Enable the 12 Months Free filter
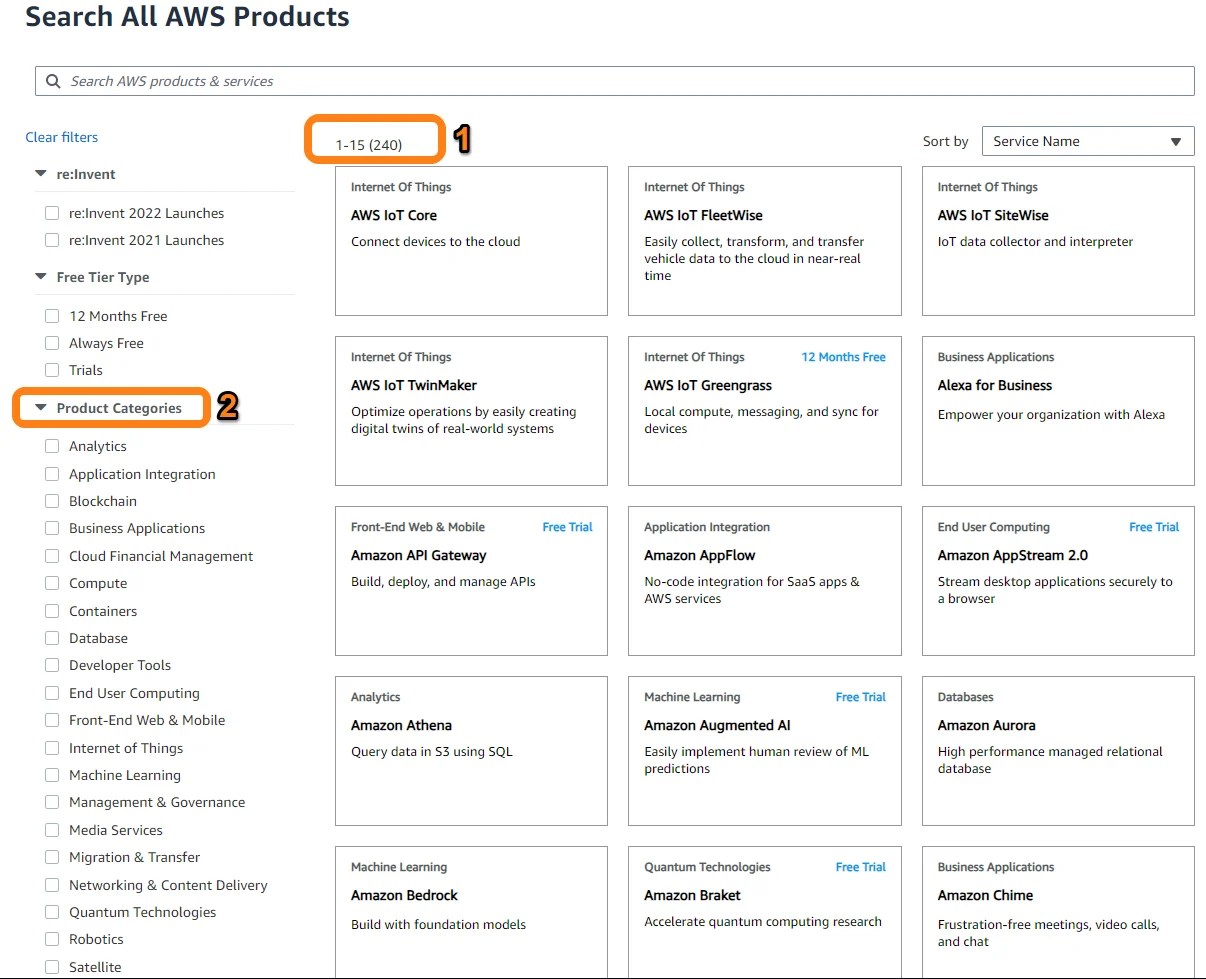 pos(52,315)
